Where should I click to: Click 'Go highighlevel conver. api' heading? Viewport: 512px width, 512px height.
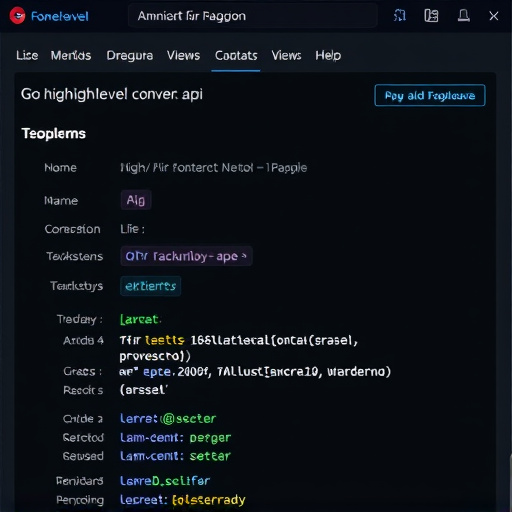pyautogui.click(x=112, y=94)
